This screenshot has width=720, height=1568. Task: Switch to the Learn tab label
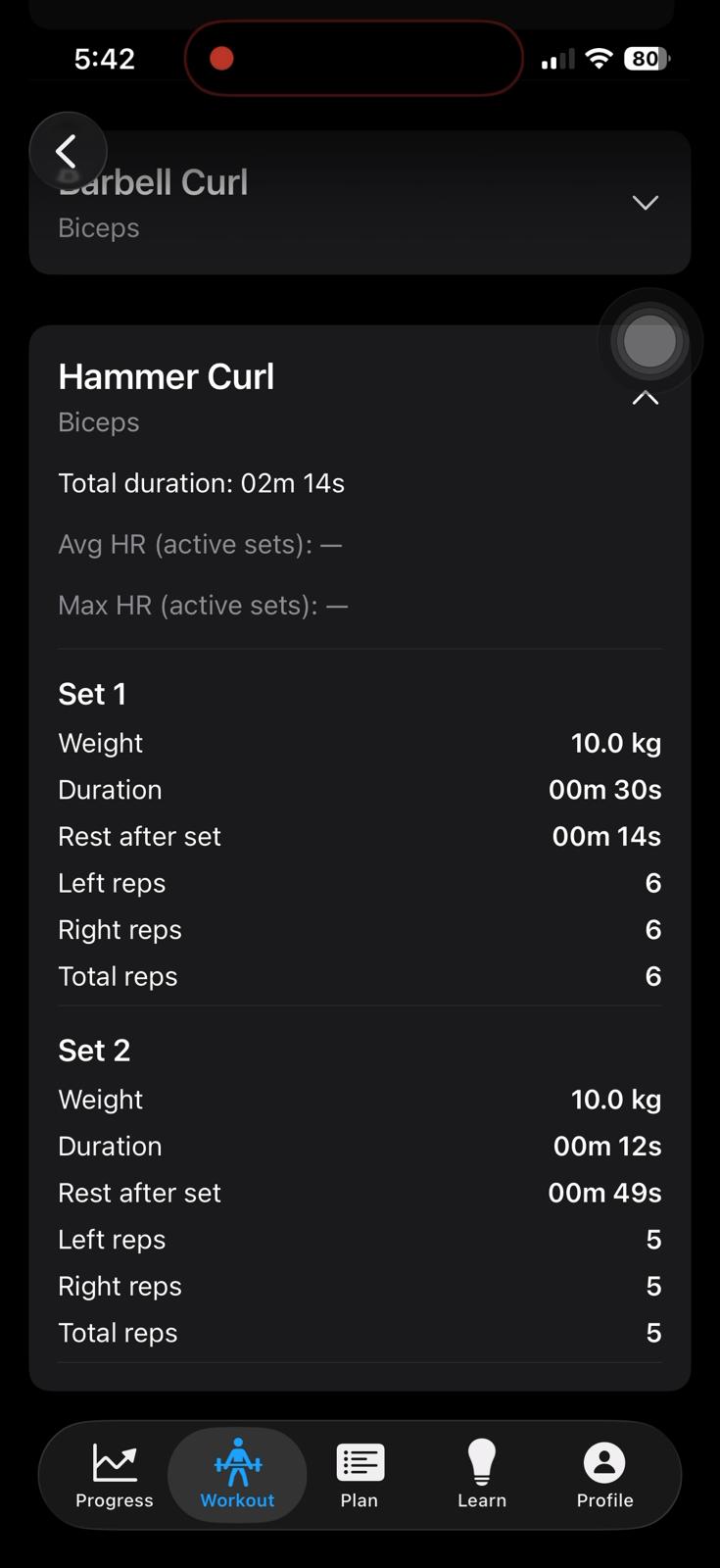482,1500
